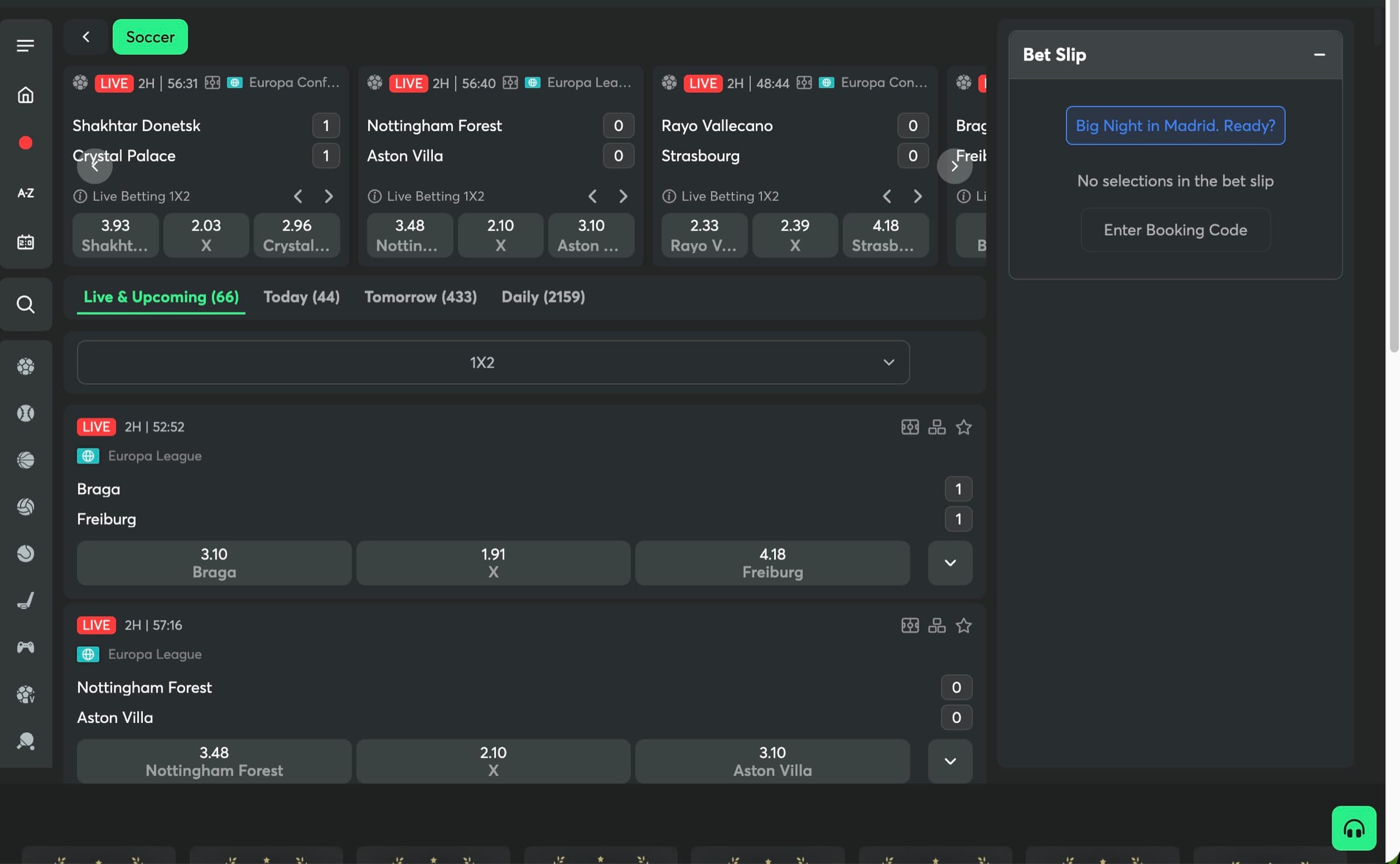Screen dimensions: 1400x864
Task: Expand more markets for Braga vs Freiburg
Action: tap(950, 563)
